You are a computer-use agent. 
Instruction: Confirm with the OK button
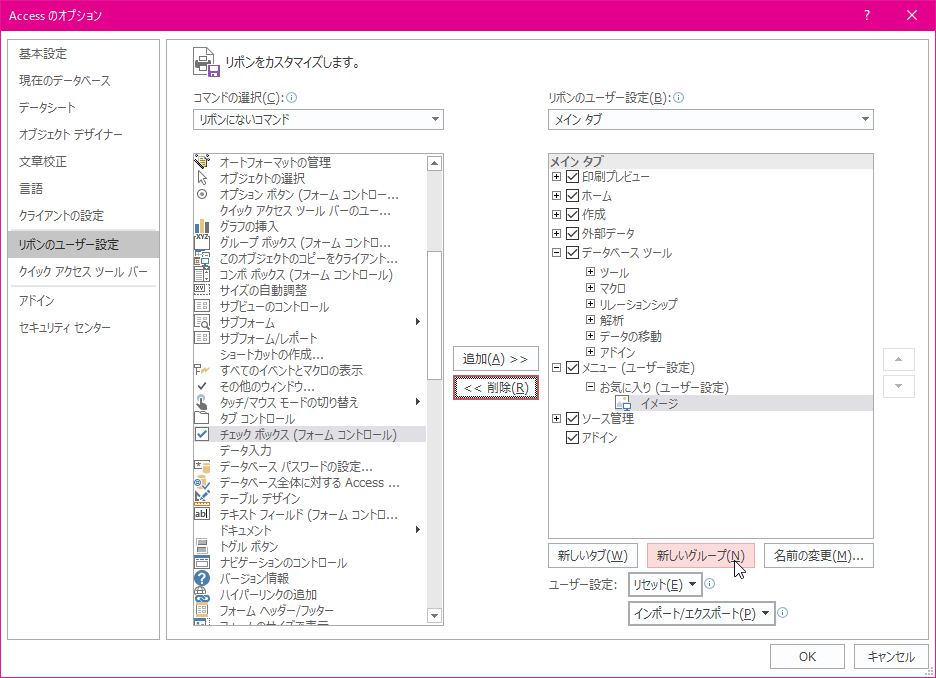point(807,657)
